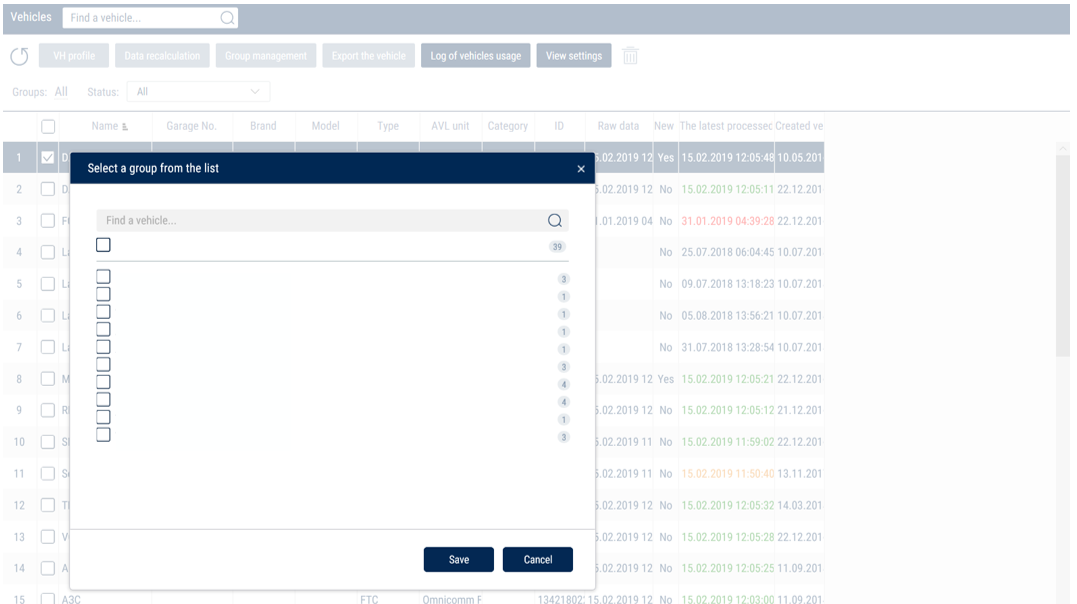Click the Garage No. column header
The image size is (1077, 604).
[191, 126]
